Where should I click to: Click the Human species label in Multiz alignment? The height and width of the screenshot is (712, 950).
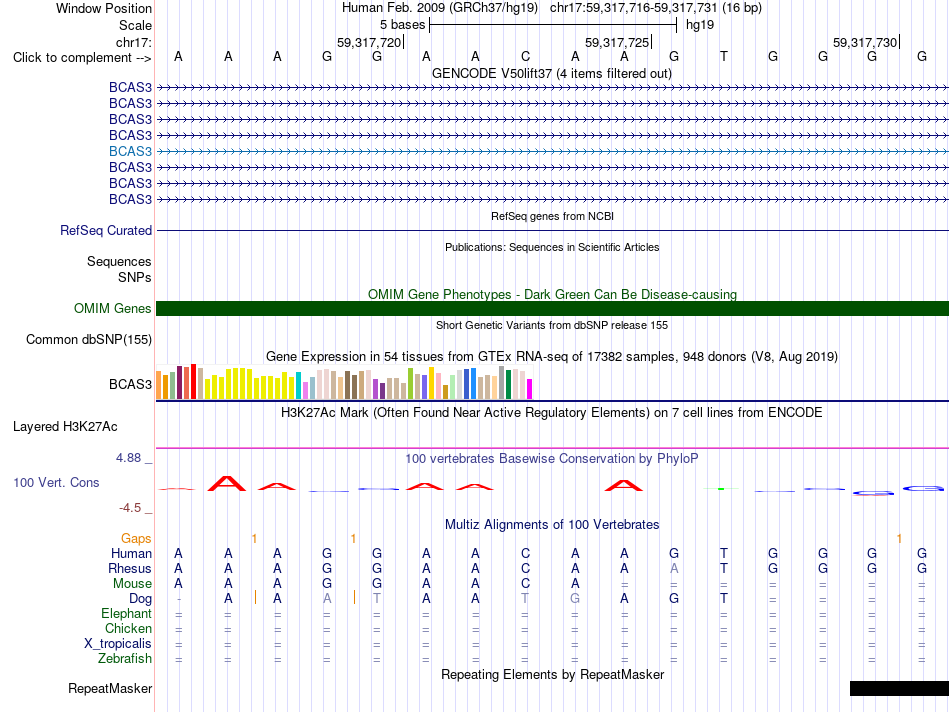(x=131, y=553)
